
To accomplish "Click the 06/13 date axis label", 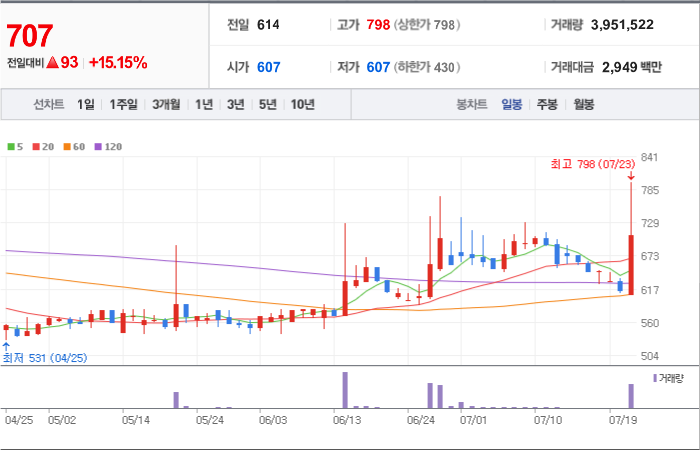I will (x=347, y=420).
